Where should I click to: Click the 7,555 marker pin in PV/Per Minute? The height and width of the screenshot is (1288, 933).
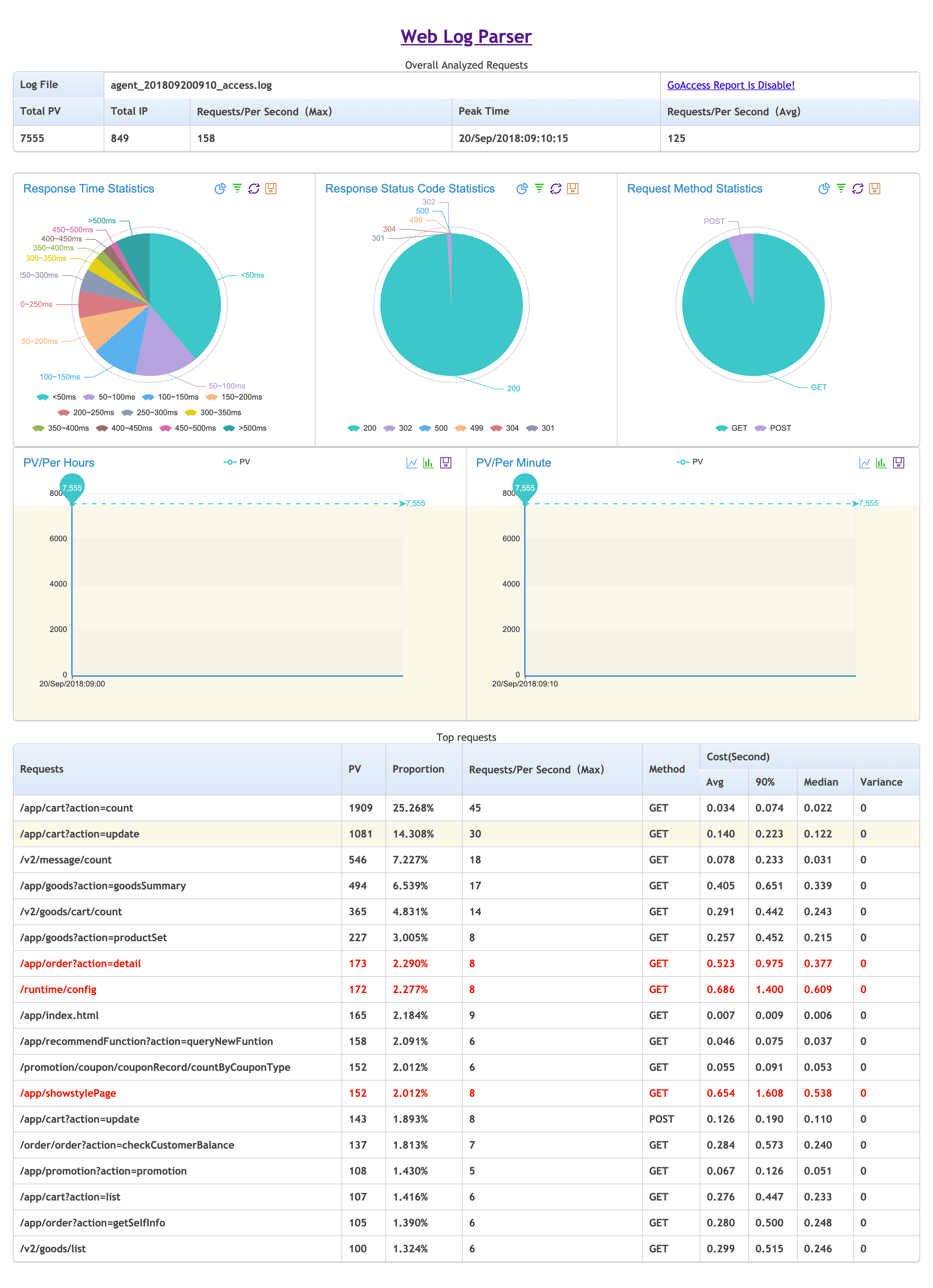click(x=524, y=488)
